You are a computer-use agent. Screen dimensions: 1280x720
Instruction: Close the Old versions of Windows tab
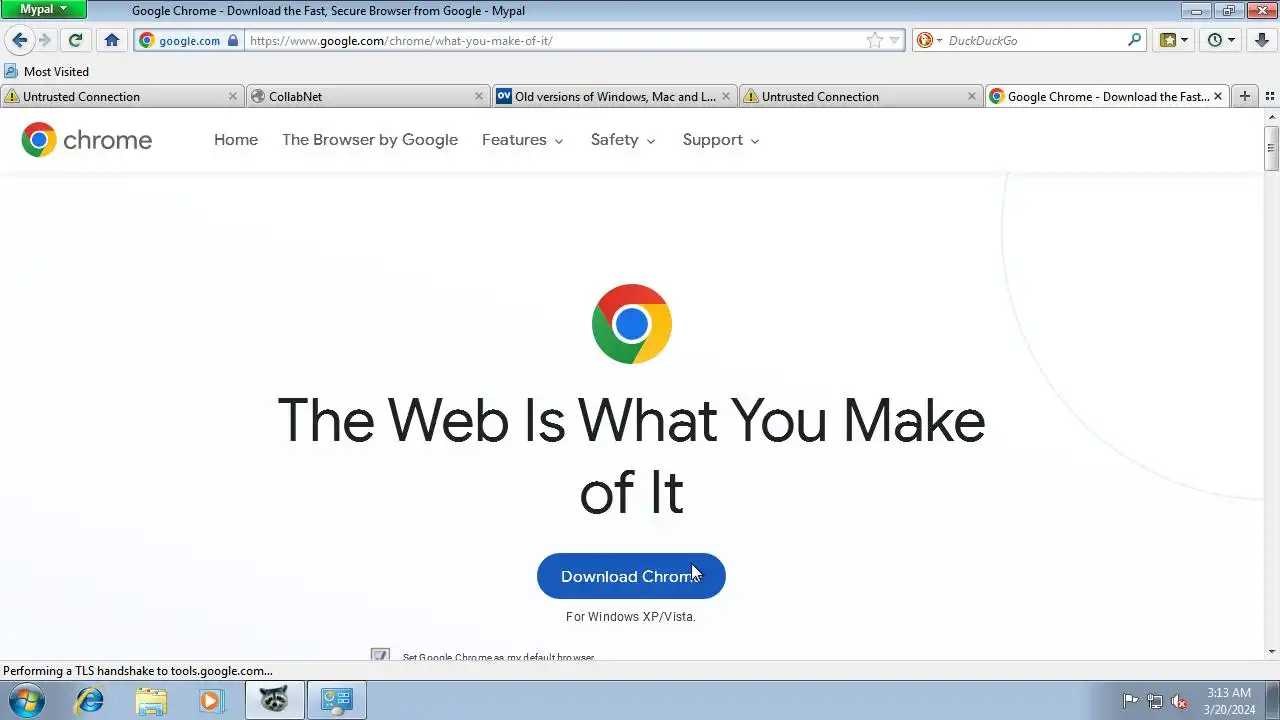click(x=725, y=97)
